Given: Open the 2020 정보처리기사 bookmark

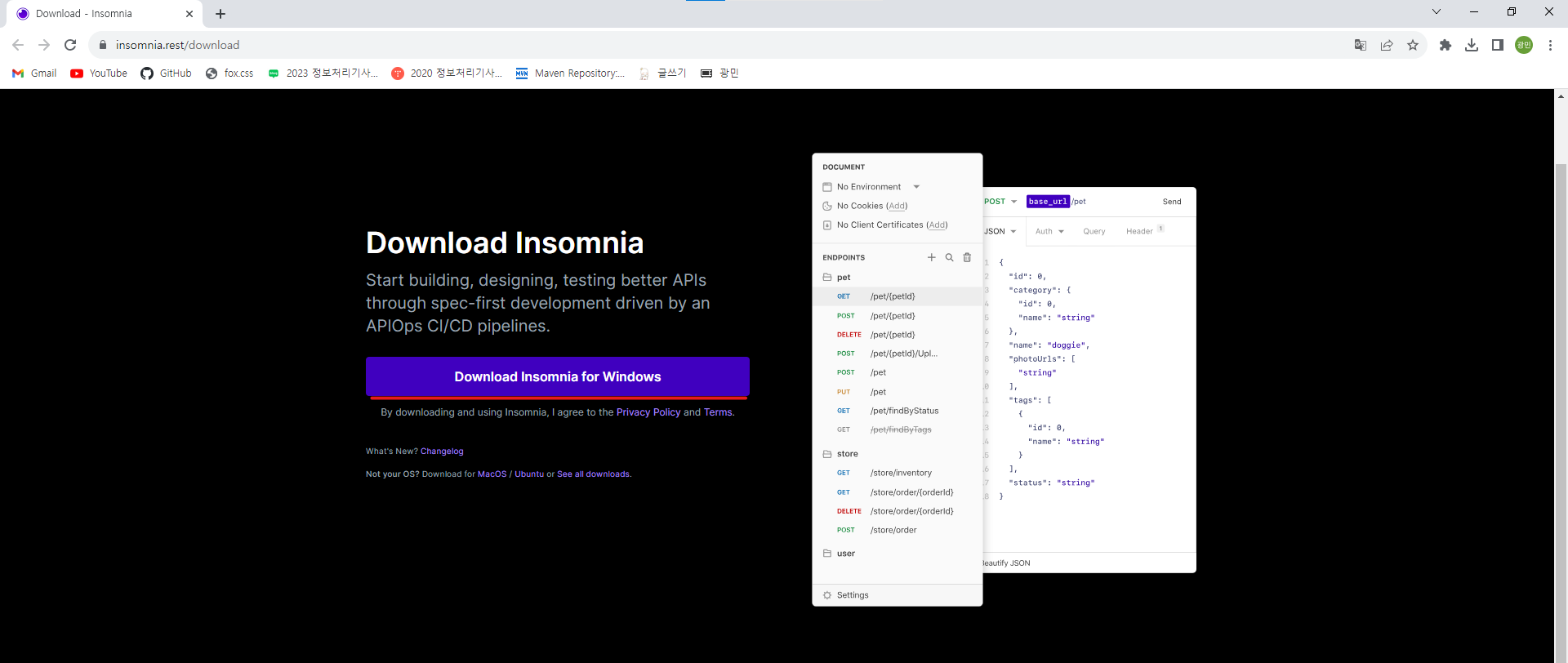Looking at the screenshot, I should [x=447, y=73].
